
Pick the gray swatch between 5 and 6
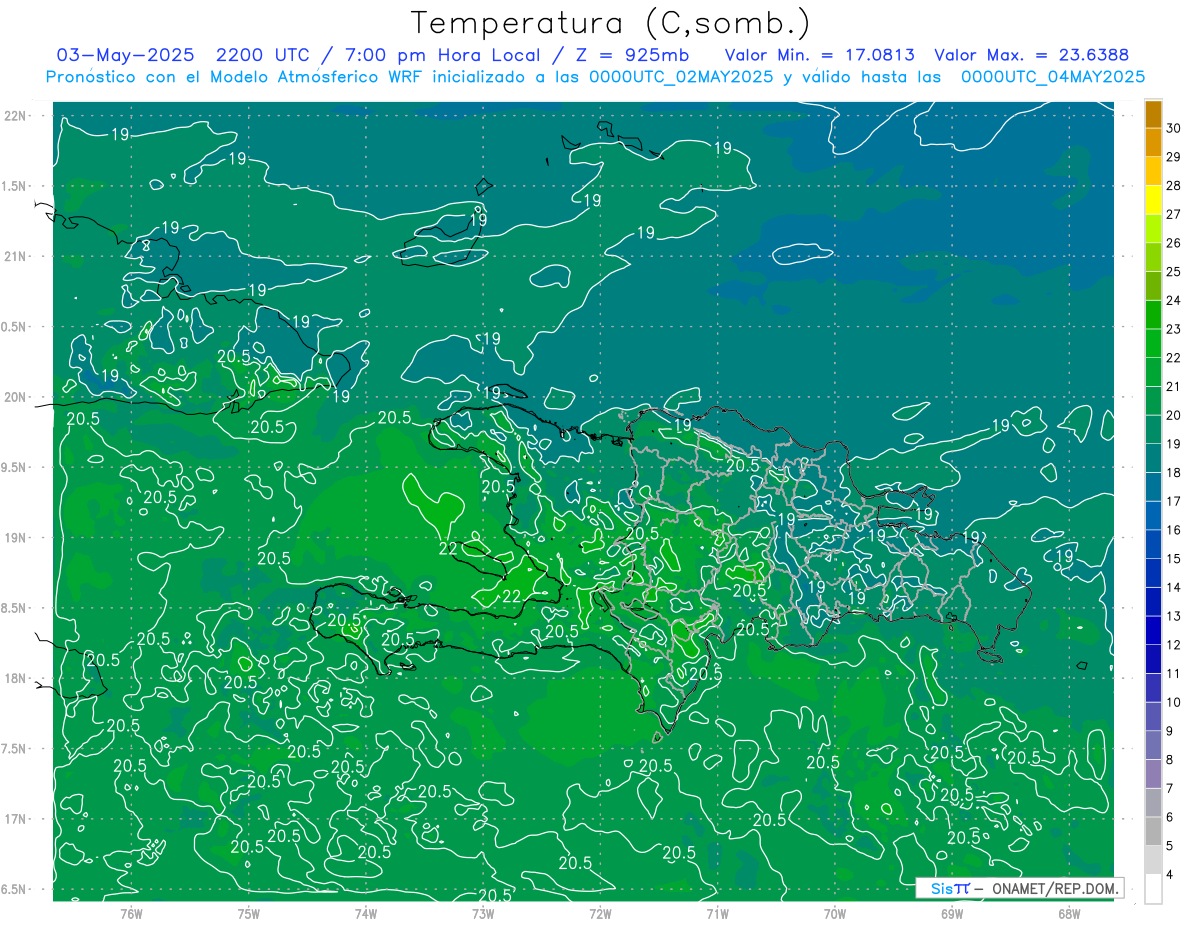[x=1153, y=831]
